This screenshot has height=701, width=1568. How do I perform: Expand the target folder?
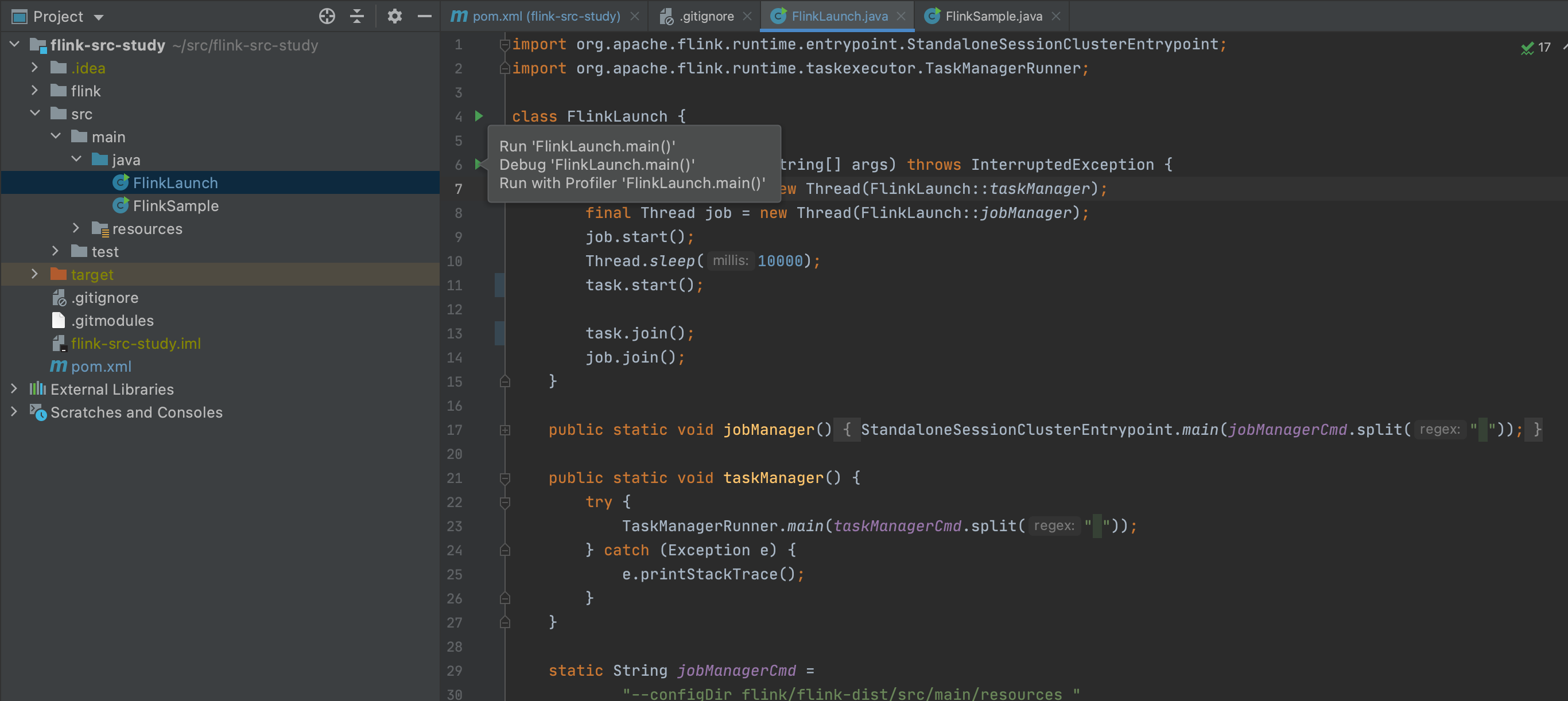[x=34, y=274]
